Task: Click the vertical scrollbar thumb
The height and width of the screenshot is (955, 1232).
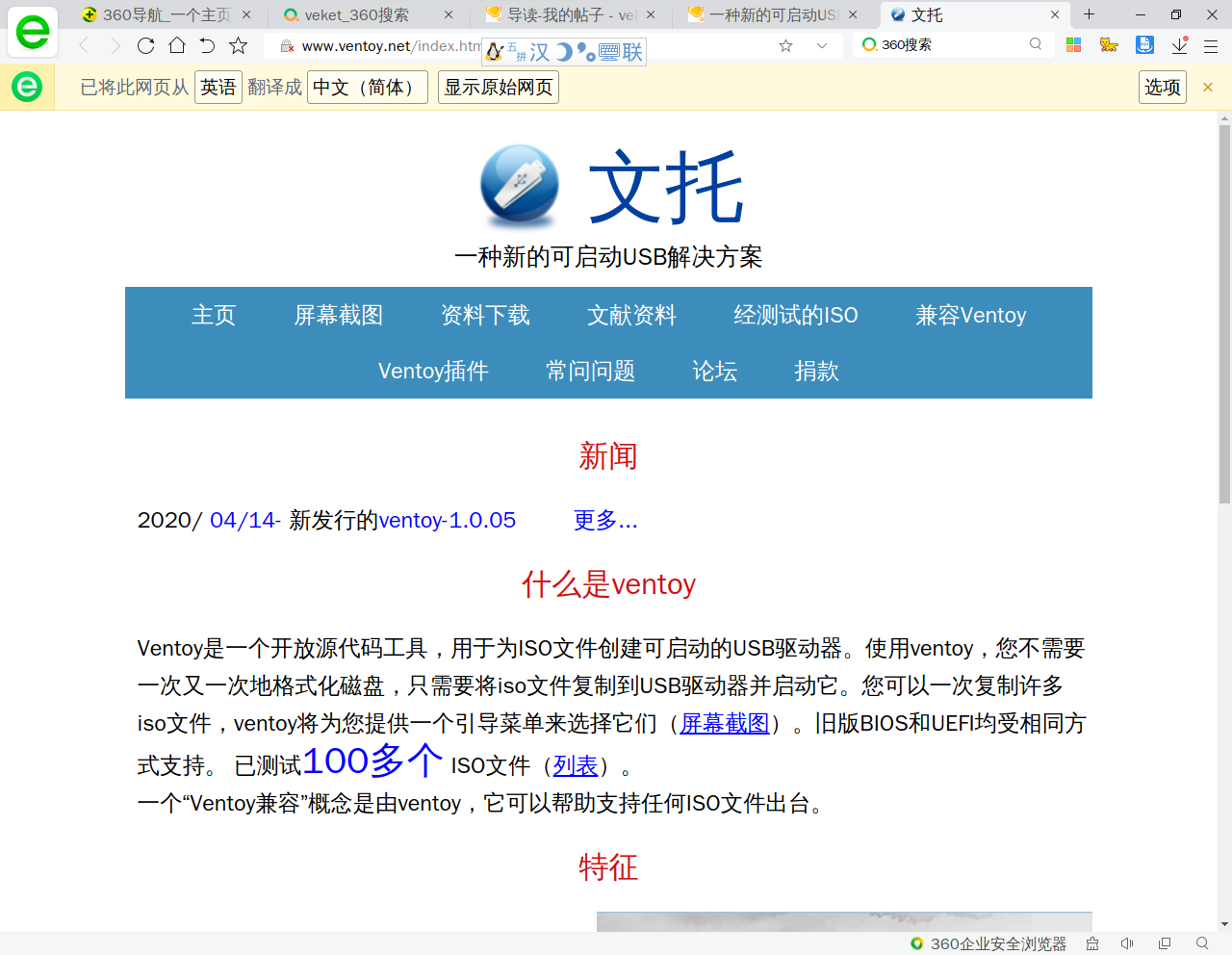Action: [x=1224, y=314]
